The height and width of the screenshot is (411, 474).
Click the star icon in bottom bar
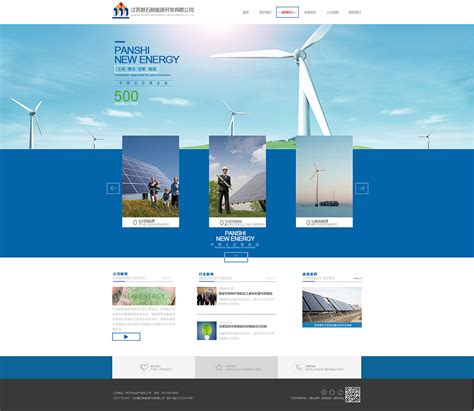tap(219, 367)
